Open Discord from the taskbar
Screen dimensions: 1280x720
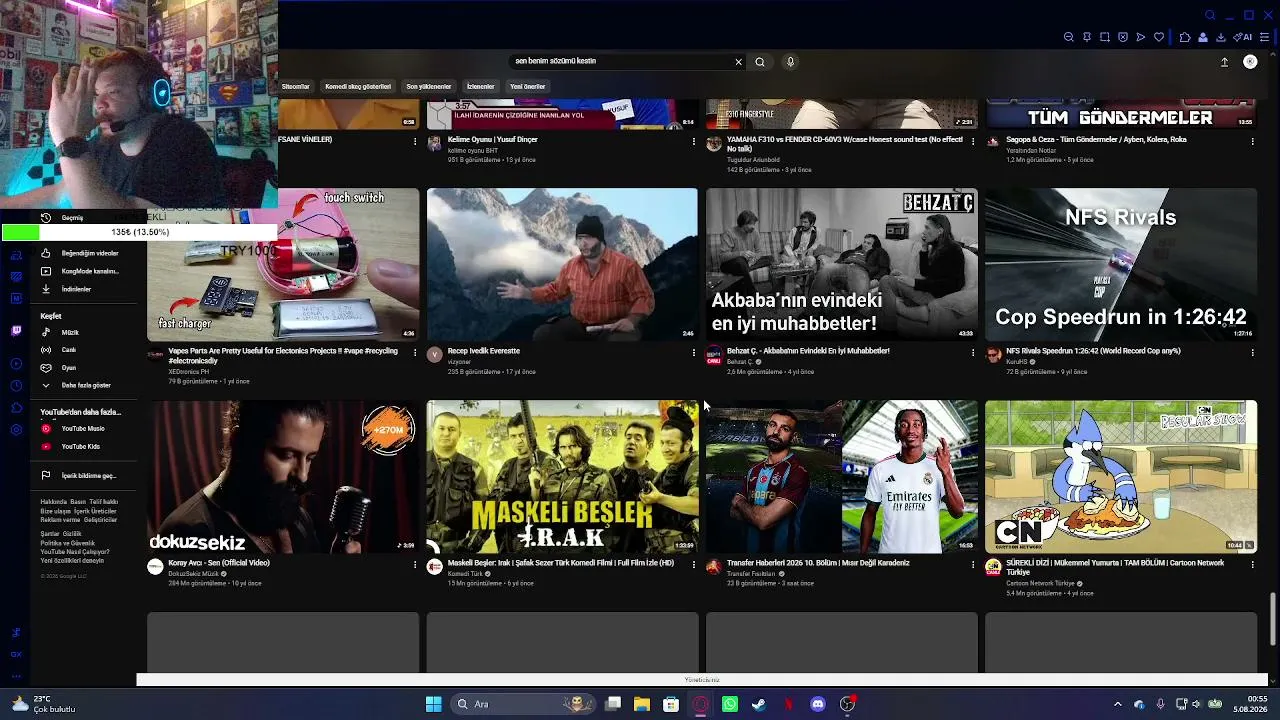[818, 704]
